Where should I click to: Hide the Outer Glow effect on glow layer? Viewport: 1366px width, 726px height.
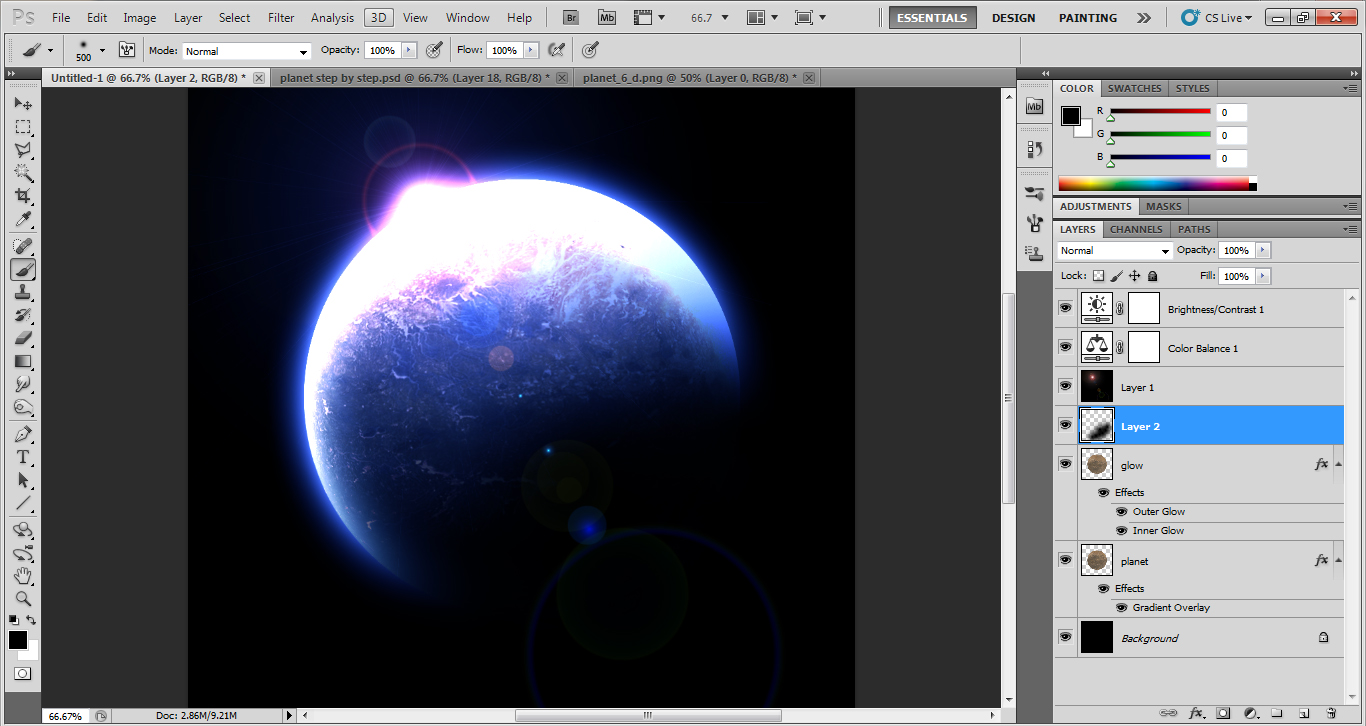pos(1121,511)
